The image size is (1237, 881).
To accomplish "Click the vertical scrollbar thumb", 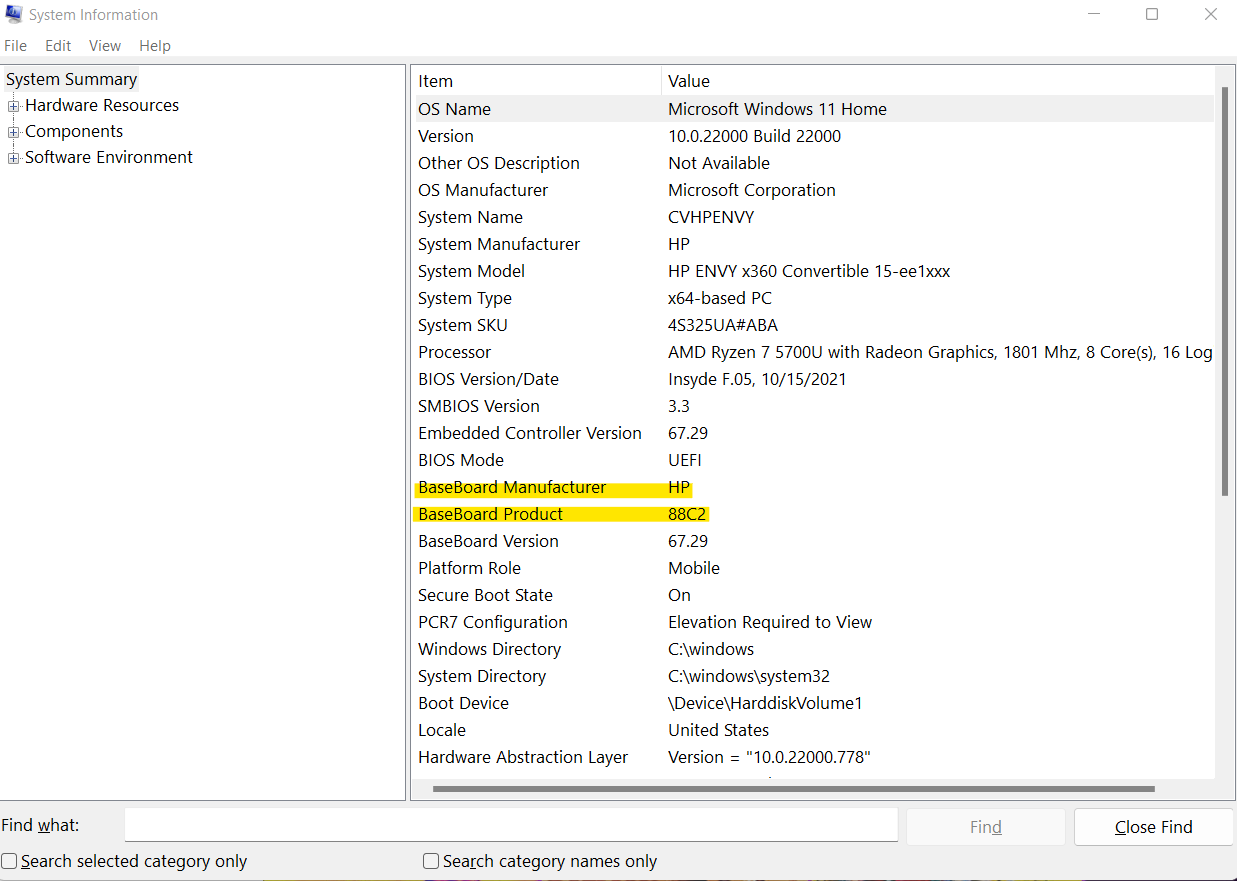I will (1225, 290).
